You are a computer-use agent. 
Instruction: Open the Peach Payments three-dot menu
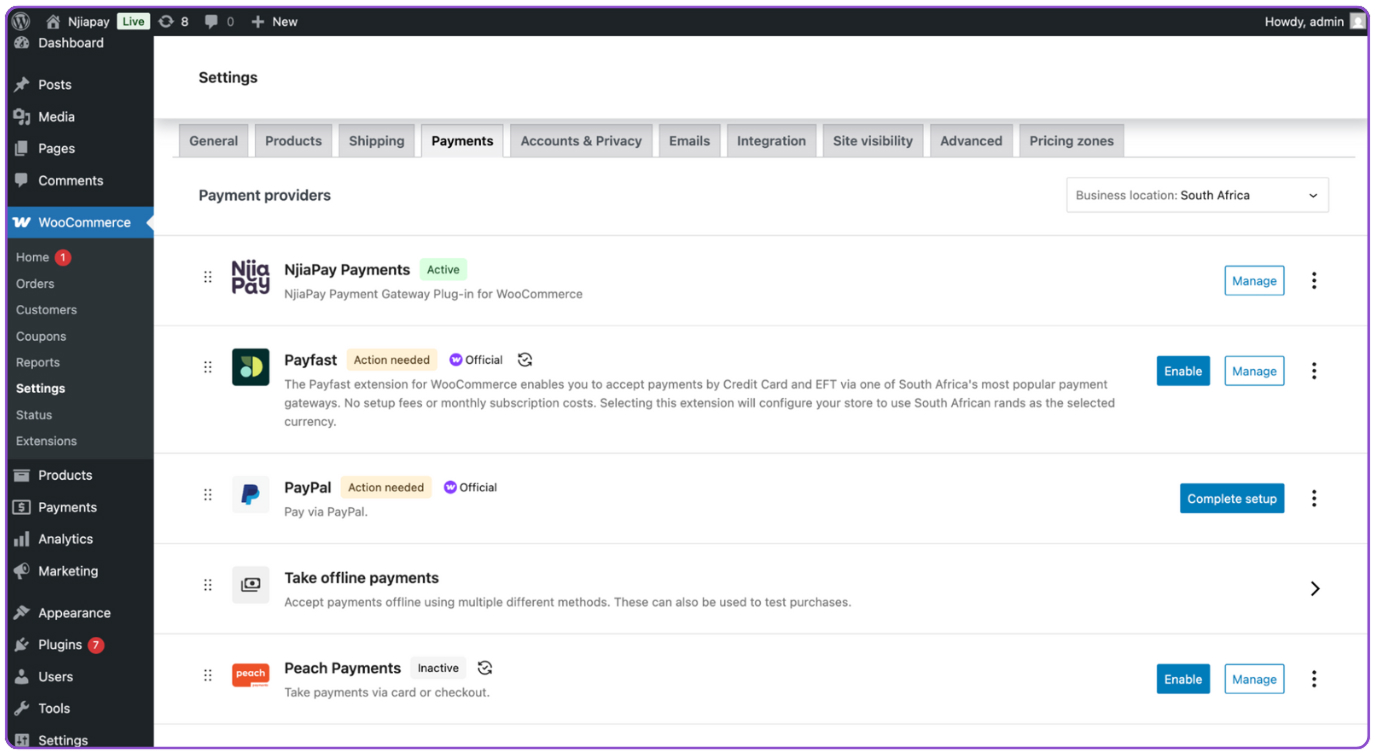[x=1314, y=679]
